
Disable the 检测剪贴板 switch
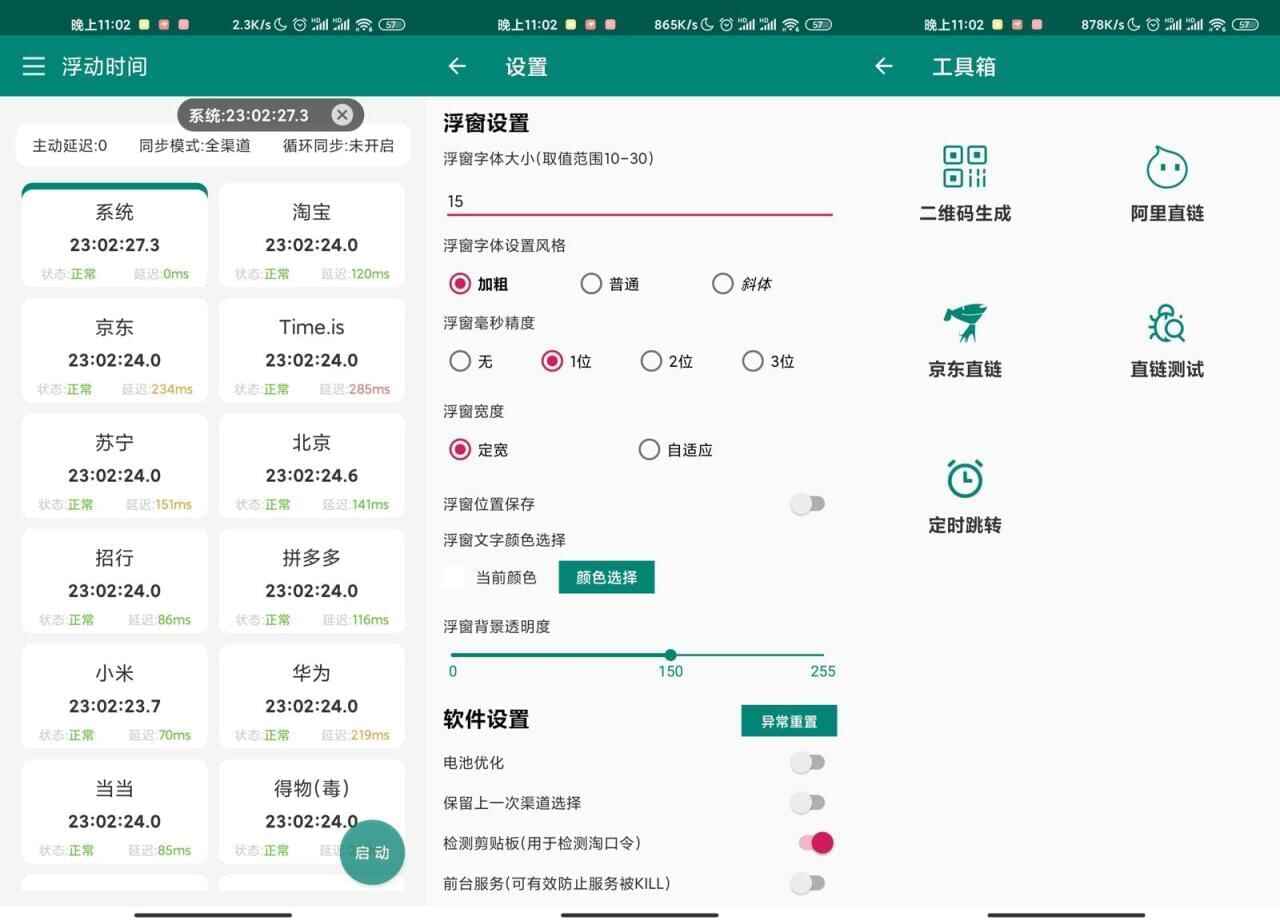tap(816, 843)
